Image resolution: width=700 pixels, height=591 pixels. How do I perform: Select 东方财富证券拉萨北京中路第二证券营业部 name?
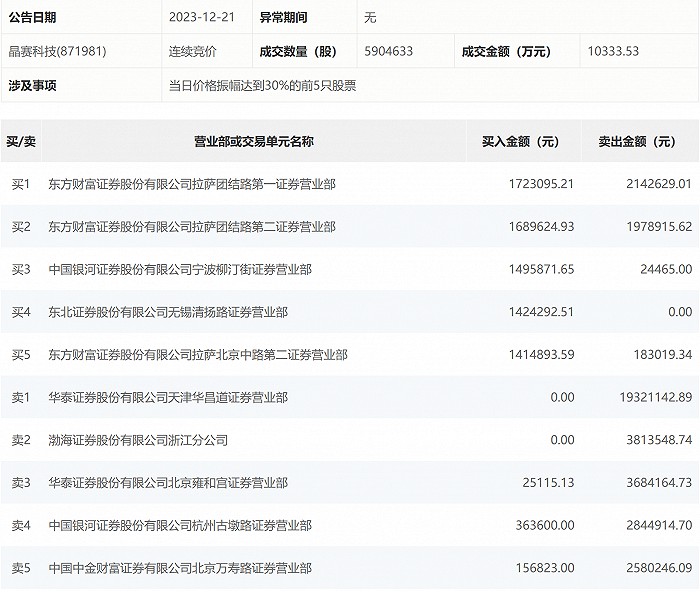click(x=198, y=355)
